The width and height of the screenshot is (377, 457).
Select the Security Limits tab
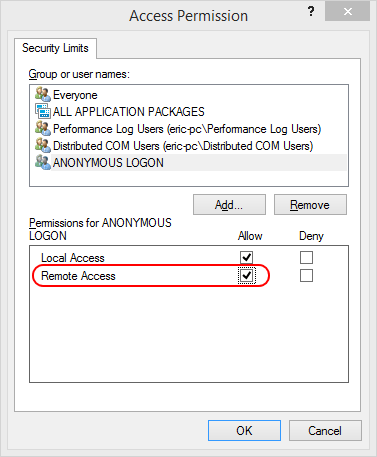tap(55, 48)
